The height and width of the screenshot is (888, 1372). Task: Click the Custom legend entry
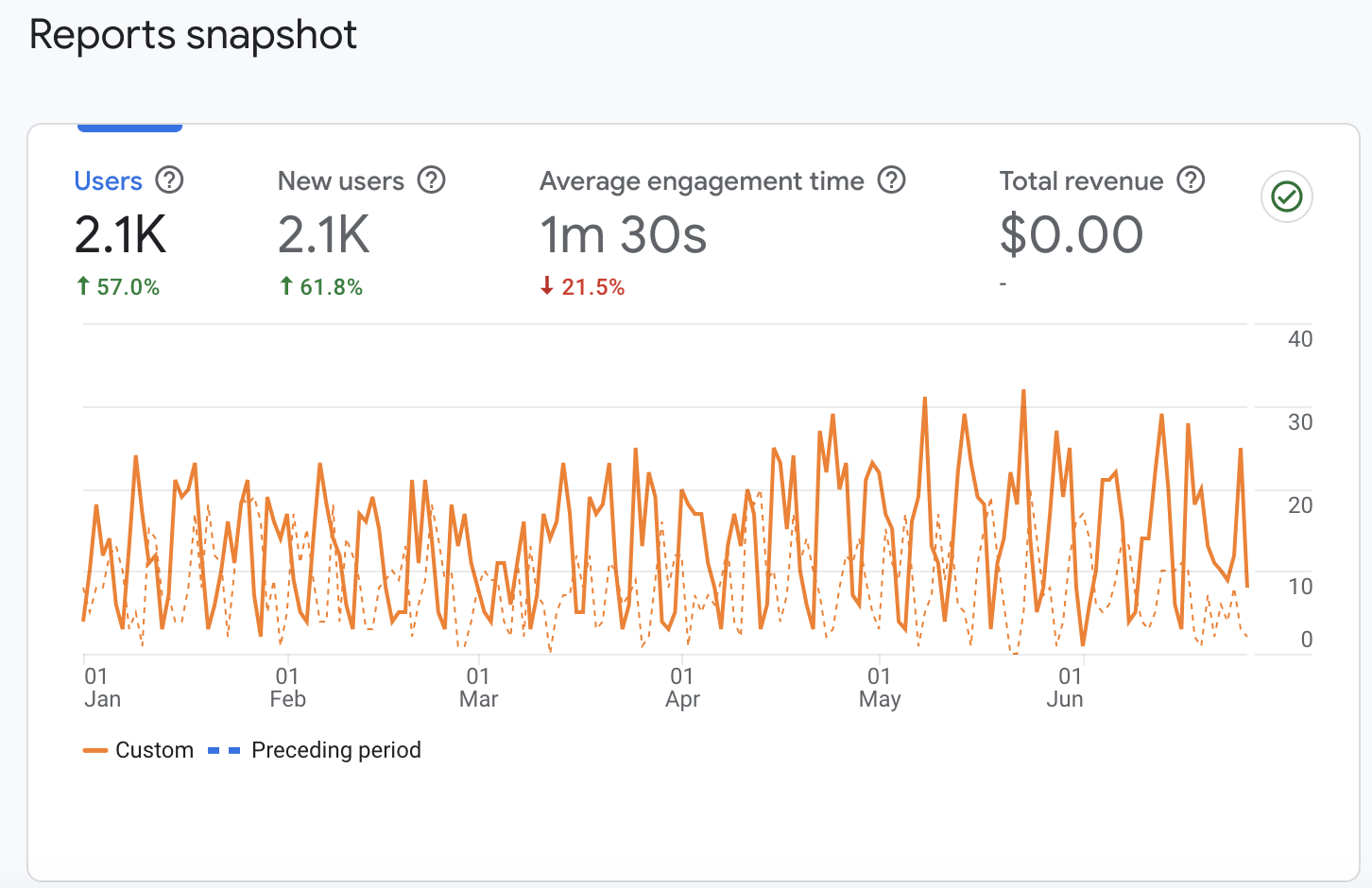coord(139,750)
